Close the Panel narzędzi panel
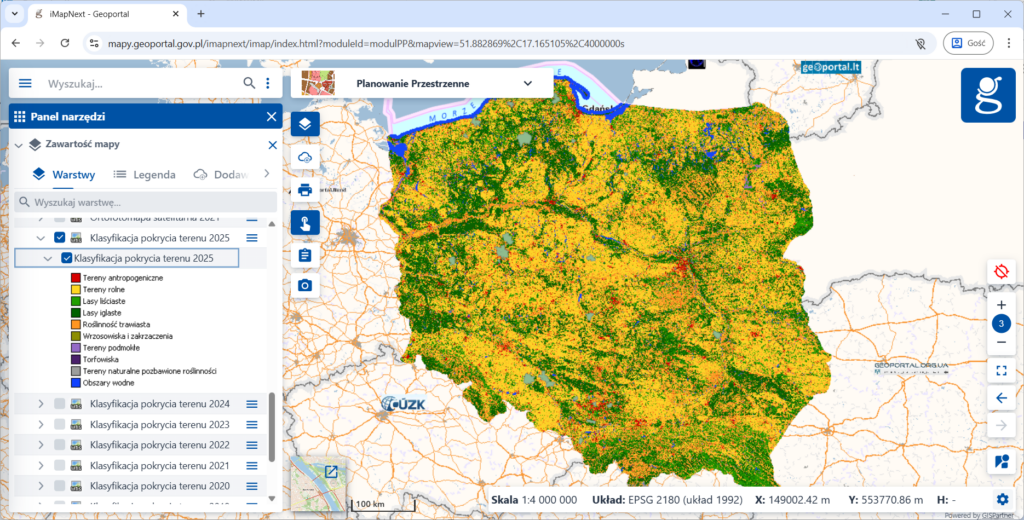This screenshot has width=1024, height=520. pos(271,117)
